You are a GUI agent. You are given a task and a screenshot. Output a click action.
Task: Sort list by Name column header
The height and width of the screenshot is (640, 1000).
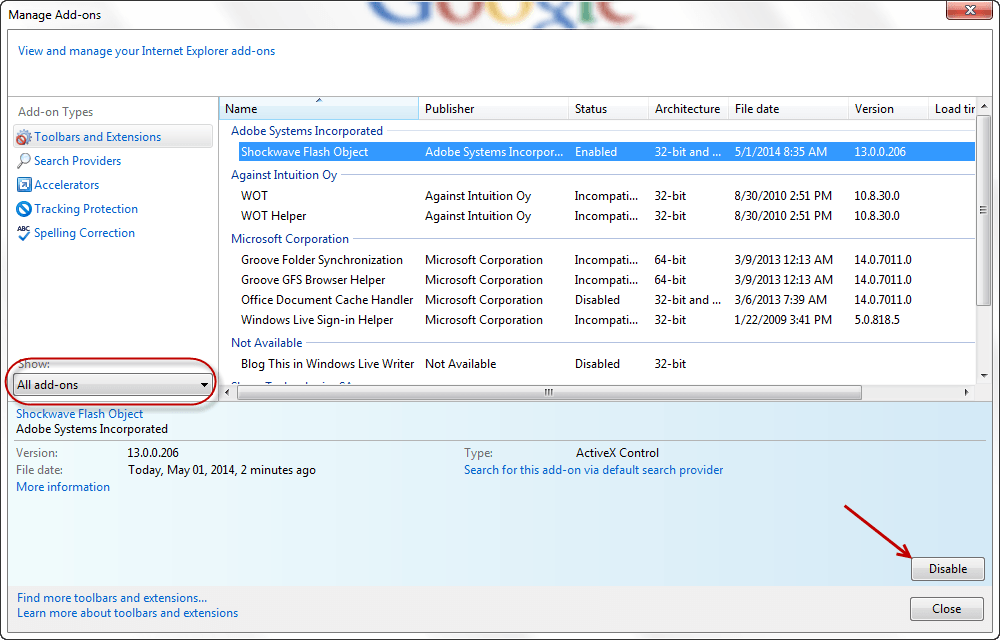(x=319, y=109)
